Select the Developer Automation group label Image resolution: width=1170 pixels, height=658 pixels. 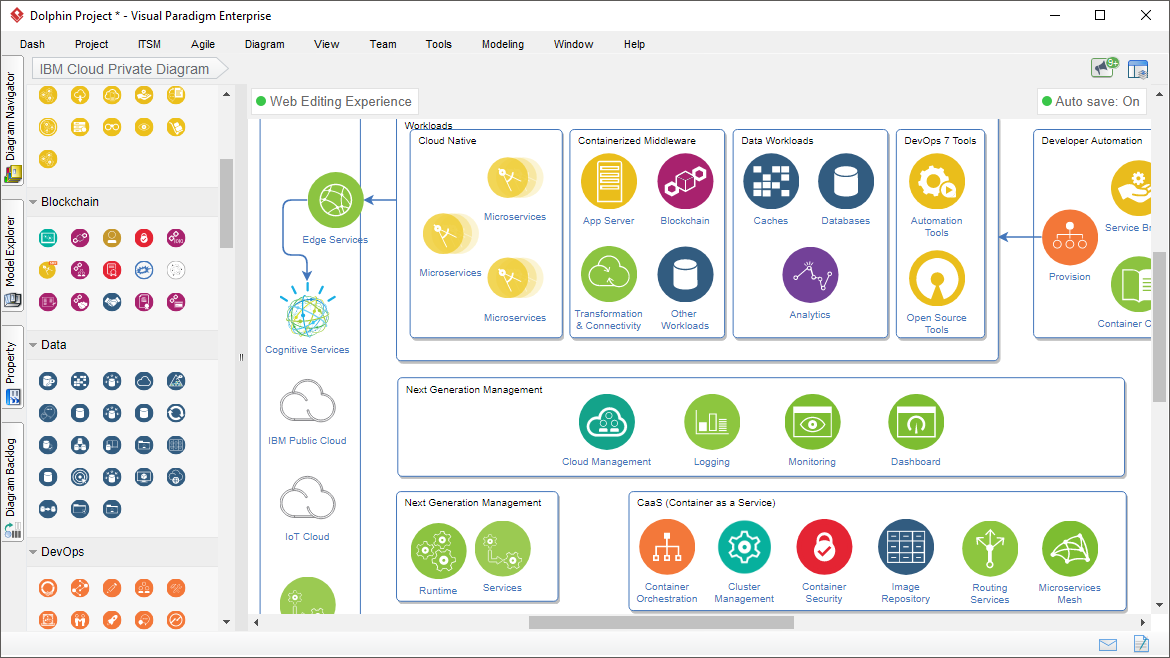coord(1092,140)
